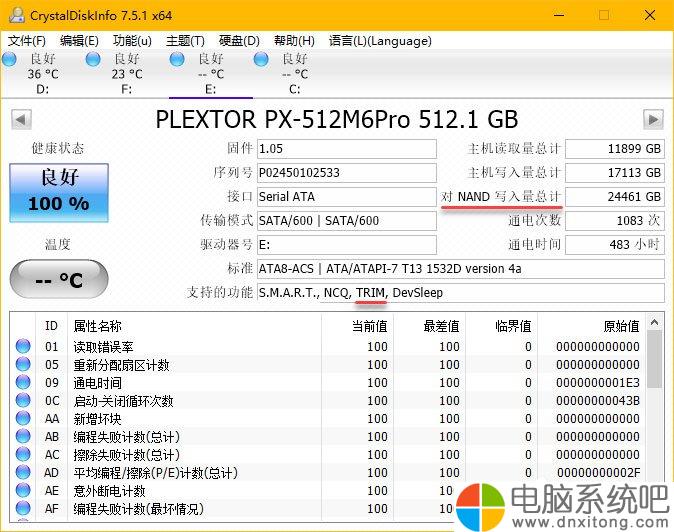Click status orb for attribute 05 重新分配扇区计数
The width and height of the screenshot is (674, 532).
click(23, 364)
